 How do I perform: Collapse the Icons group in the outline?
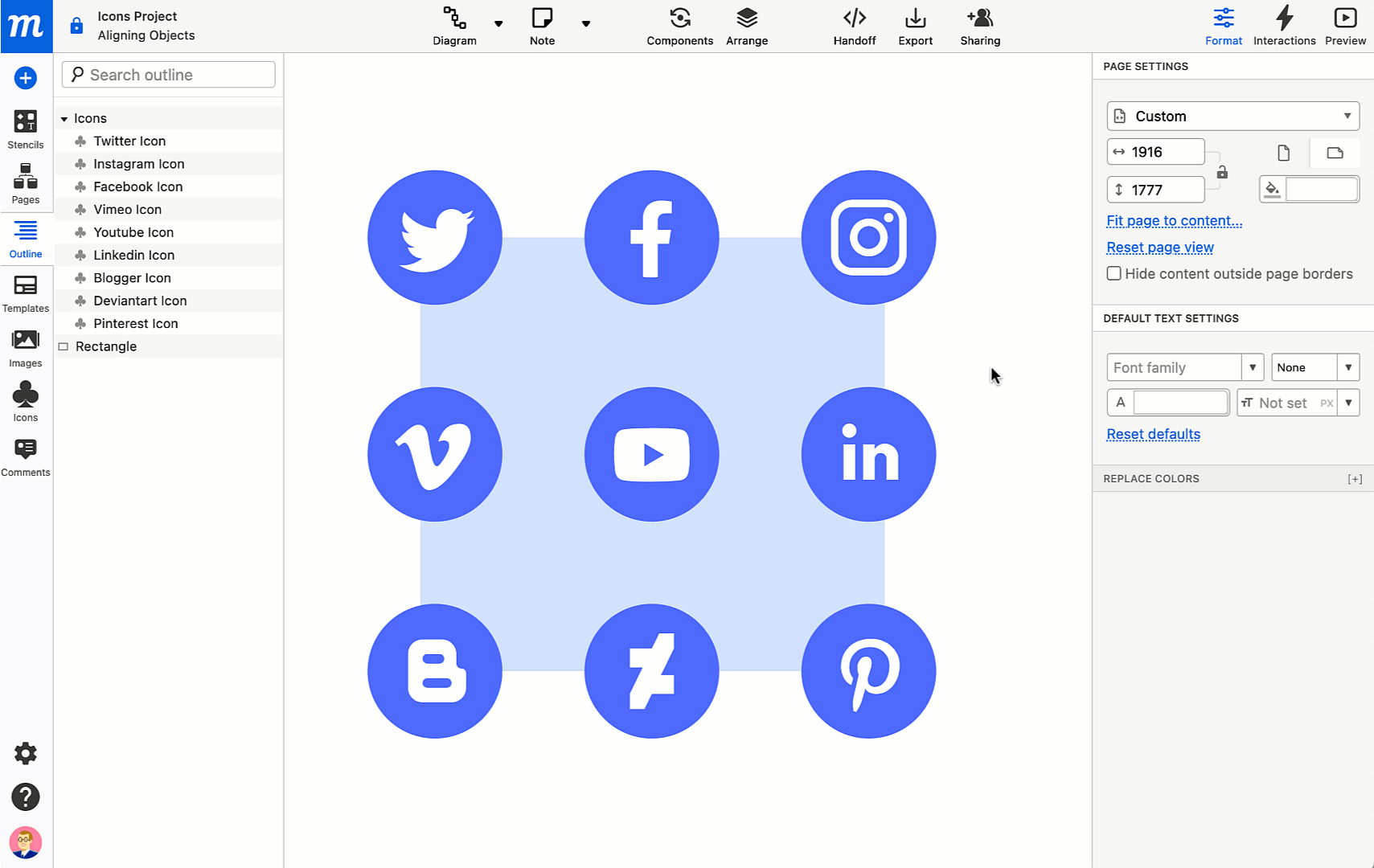(65, 118)
